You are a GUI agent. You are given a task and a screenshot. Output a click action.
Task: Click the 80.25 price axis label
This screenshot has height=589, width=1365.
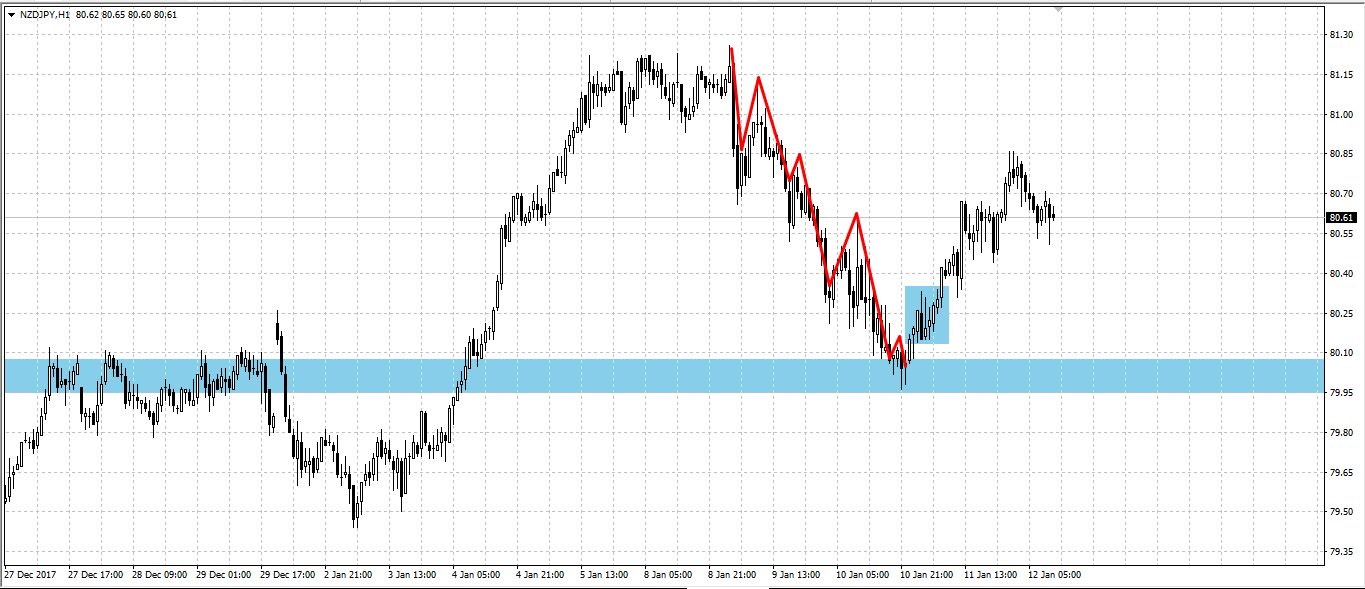pos(1341,313)
